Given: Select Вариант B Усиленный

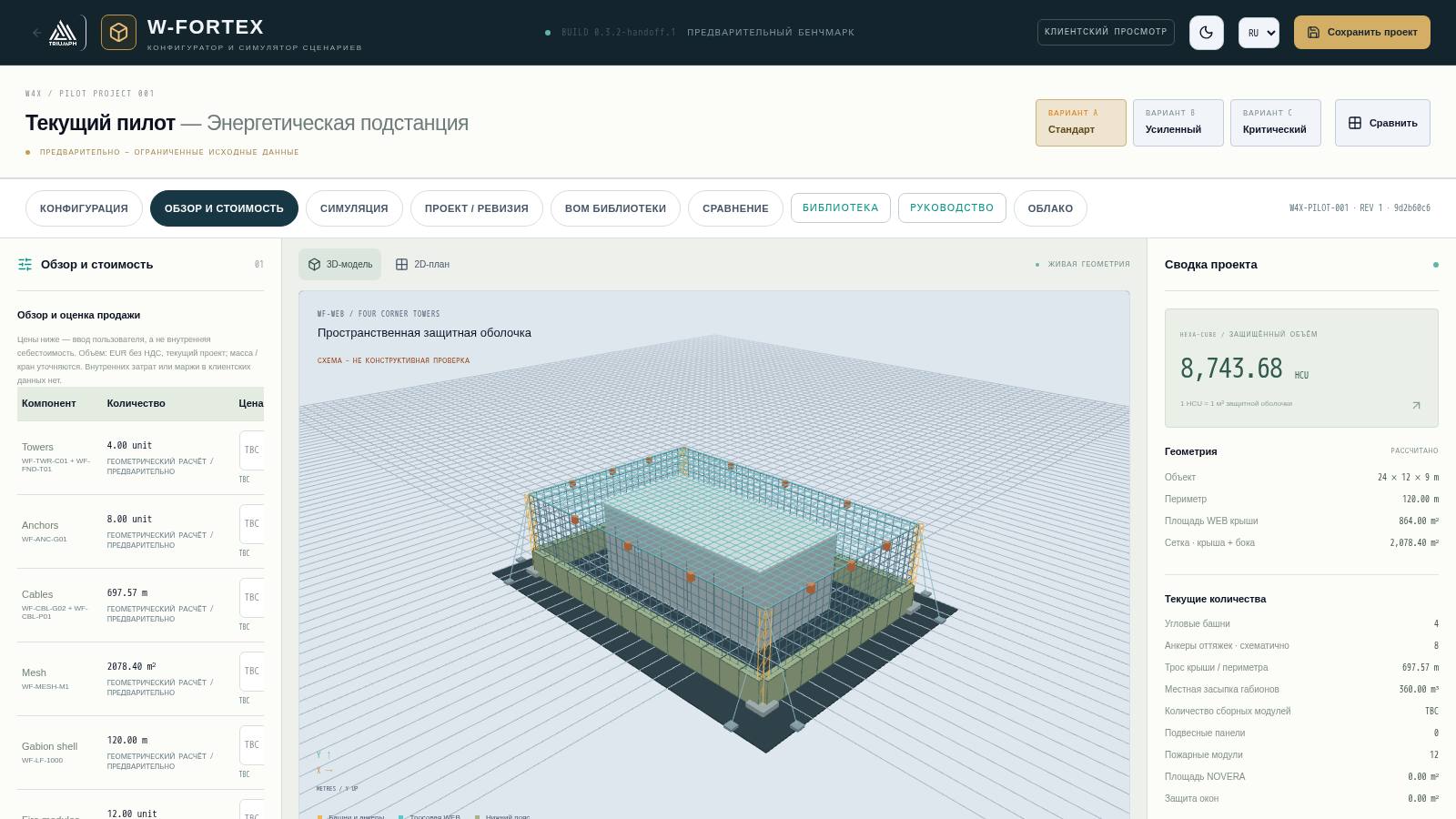Looking at the screenshot, I should click(1178, 123).
